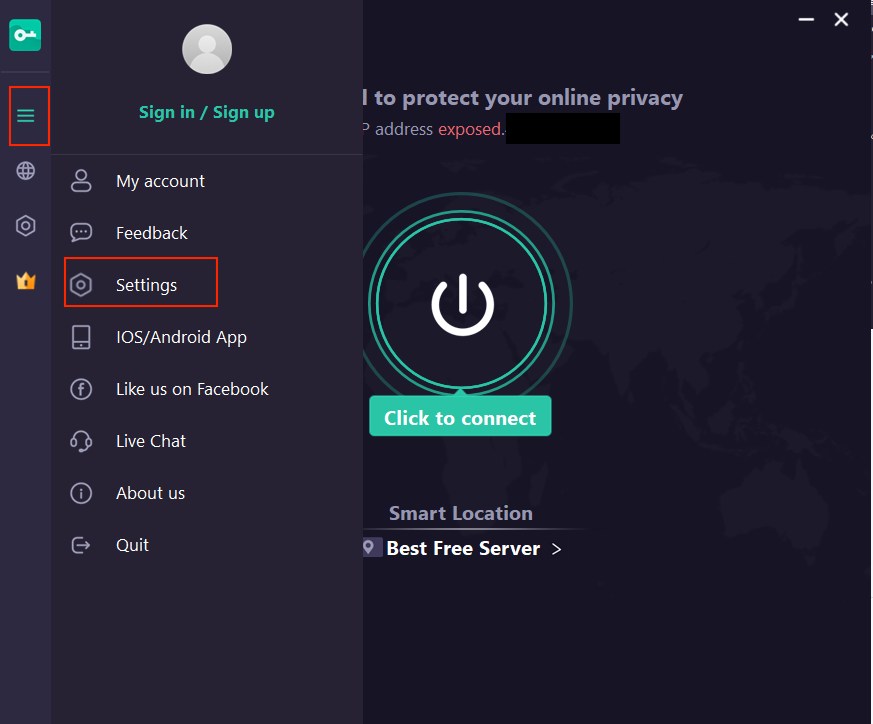Click the Live Chat headset icon
The image size is (873, 724).
click(x=81, y=441)
